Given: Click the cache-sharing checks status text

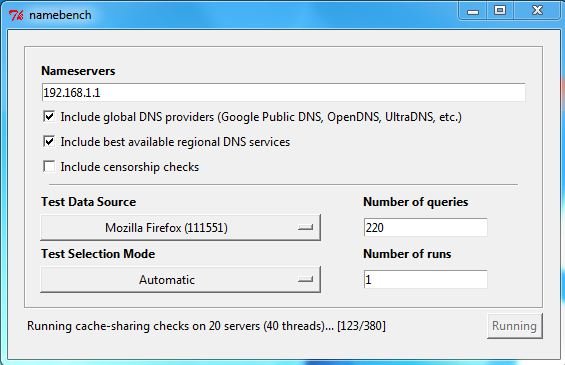Looking at the screenshot, I should 206,326.
